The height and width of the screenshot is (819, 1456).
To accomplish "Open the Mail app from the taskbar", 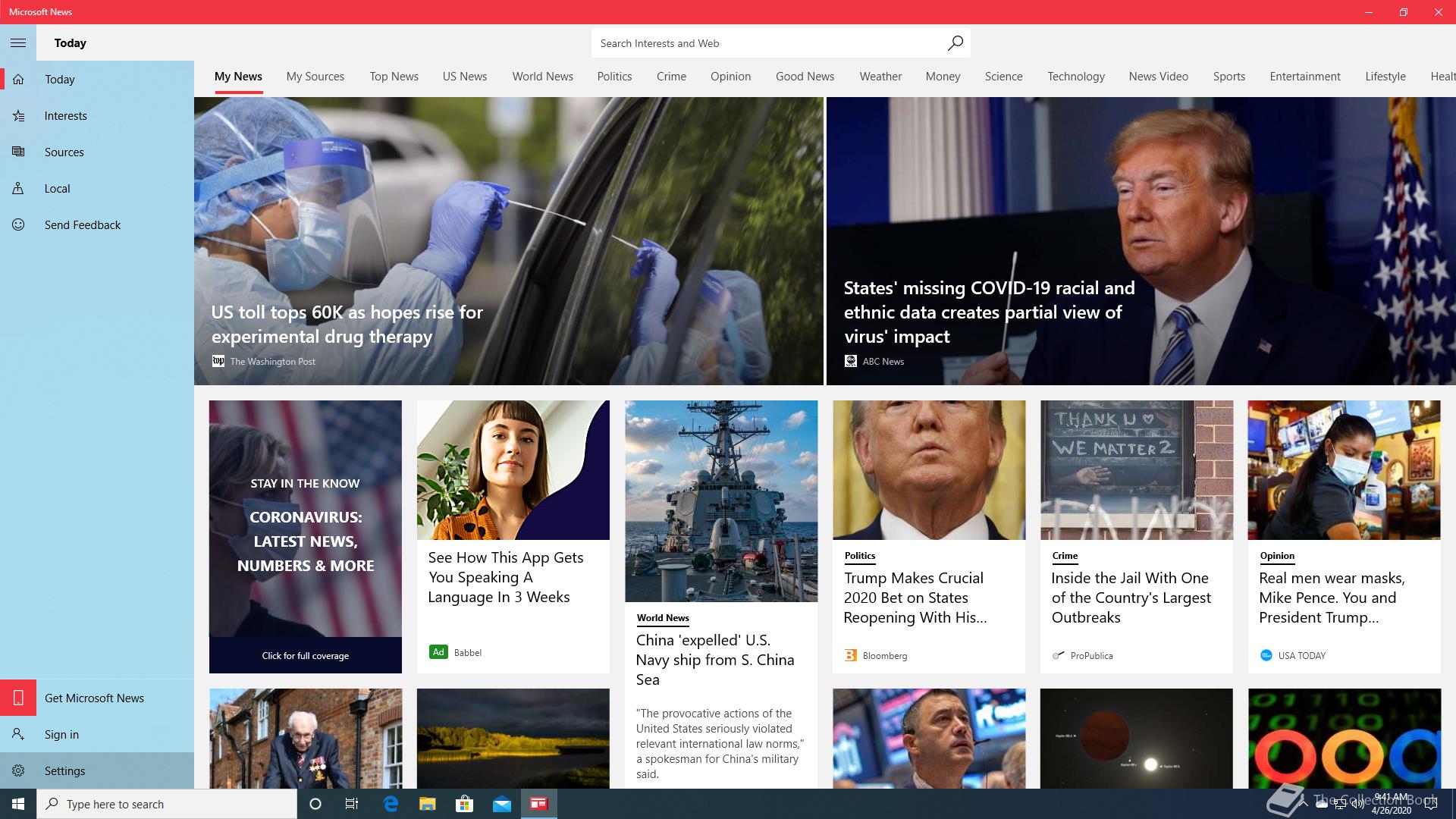I will tap(502, 804).
